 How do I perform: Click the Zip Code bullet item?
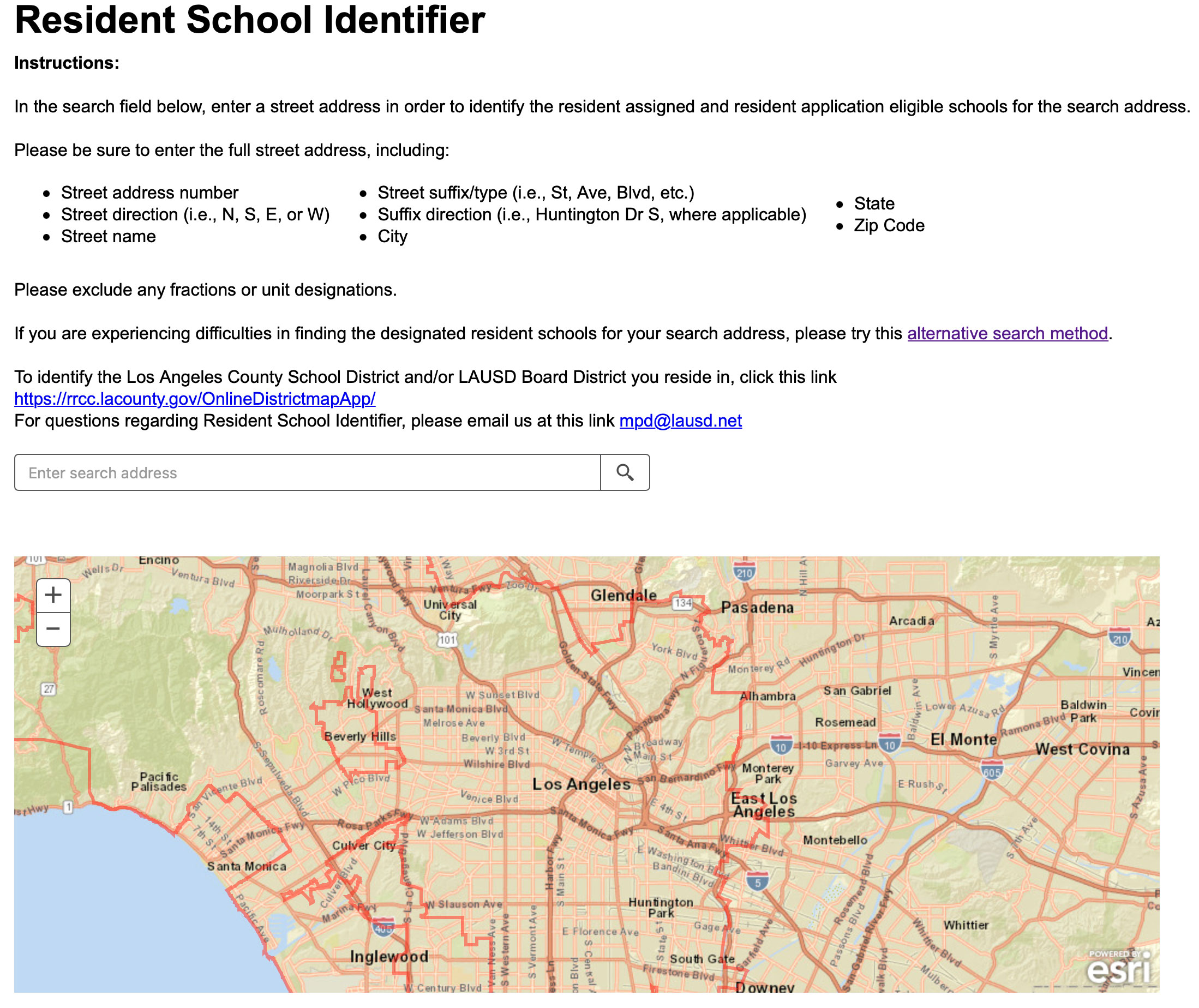click(x=889, y=225)
